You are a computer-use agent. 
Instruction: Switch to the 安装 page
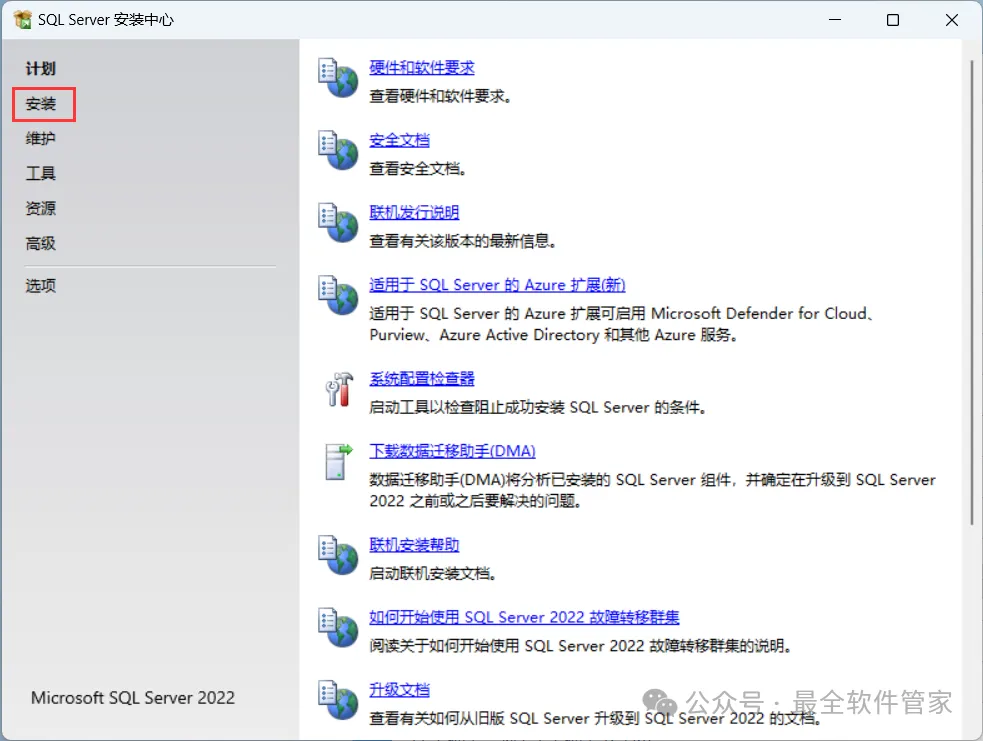41,103
